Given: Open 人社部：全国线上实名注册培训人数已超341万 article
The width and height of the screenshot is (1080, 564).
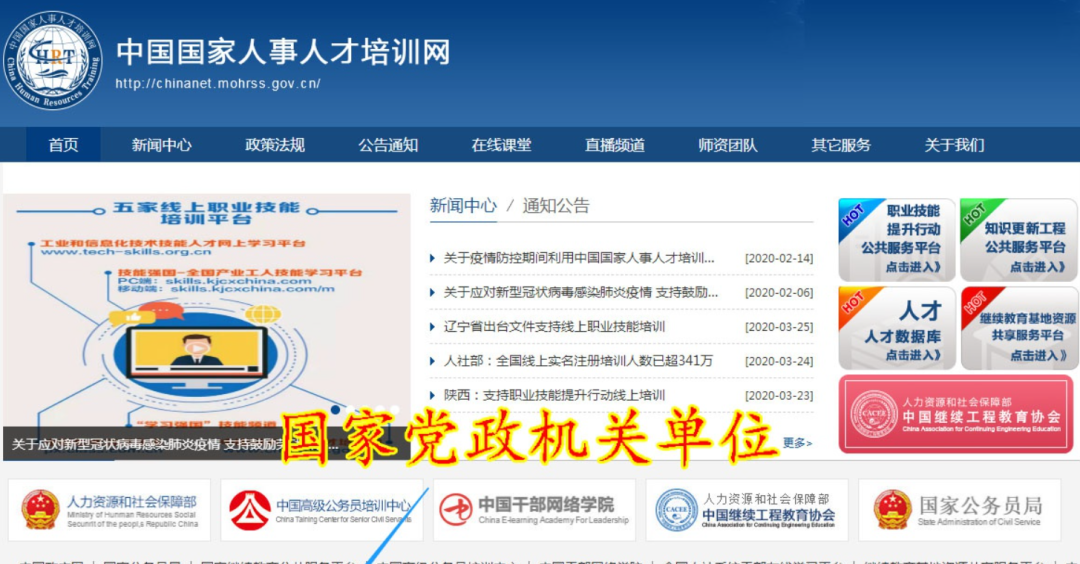Looking at the screenshot, I should coord(578,361).
